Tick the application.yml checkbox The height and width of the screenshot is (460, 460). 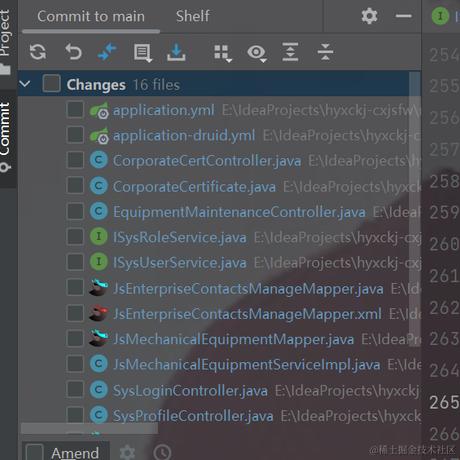click(x=75, y=110)
